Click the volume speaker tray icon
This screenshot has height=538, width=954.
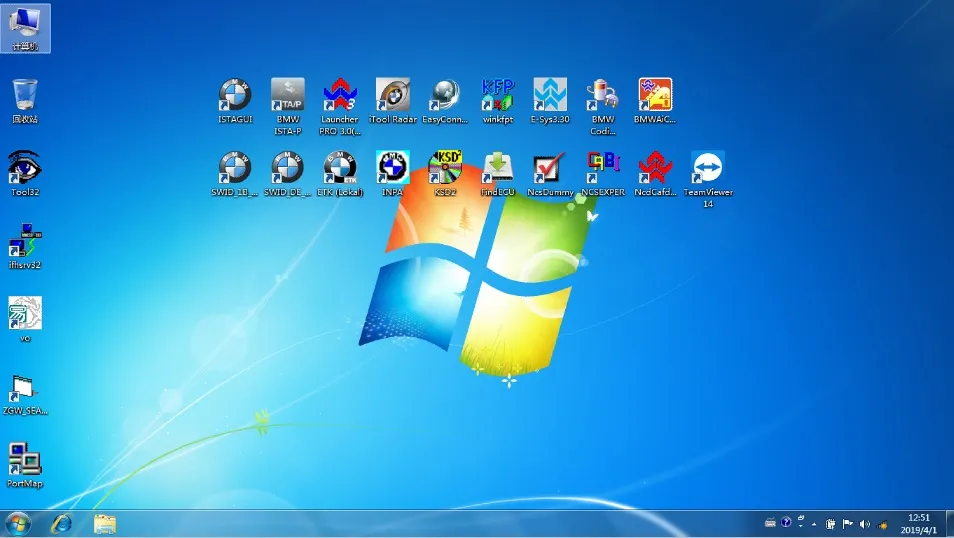[x=864, y=524]
